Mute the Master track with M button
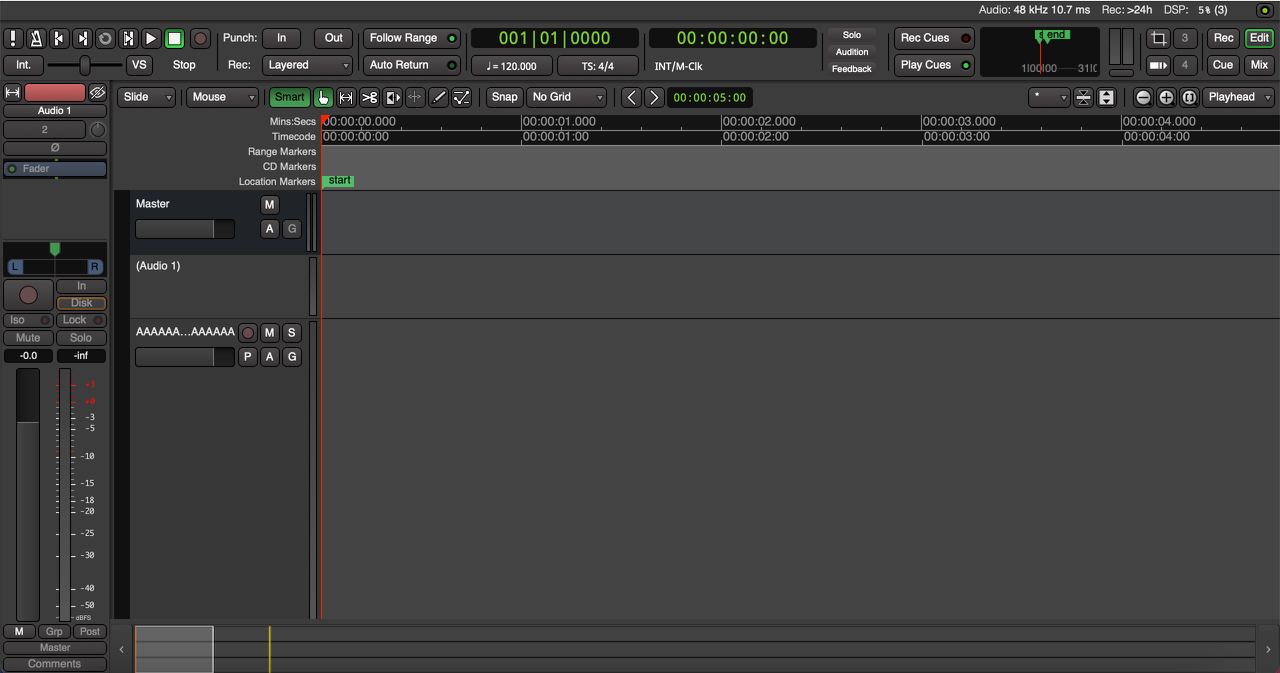Screen dimensions: 1280x673 point(269,204)
